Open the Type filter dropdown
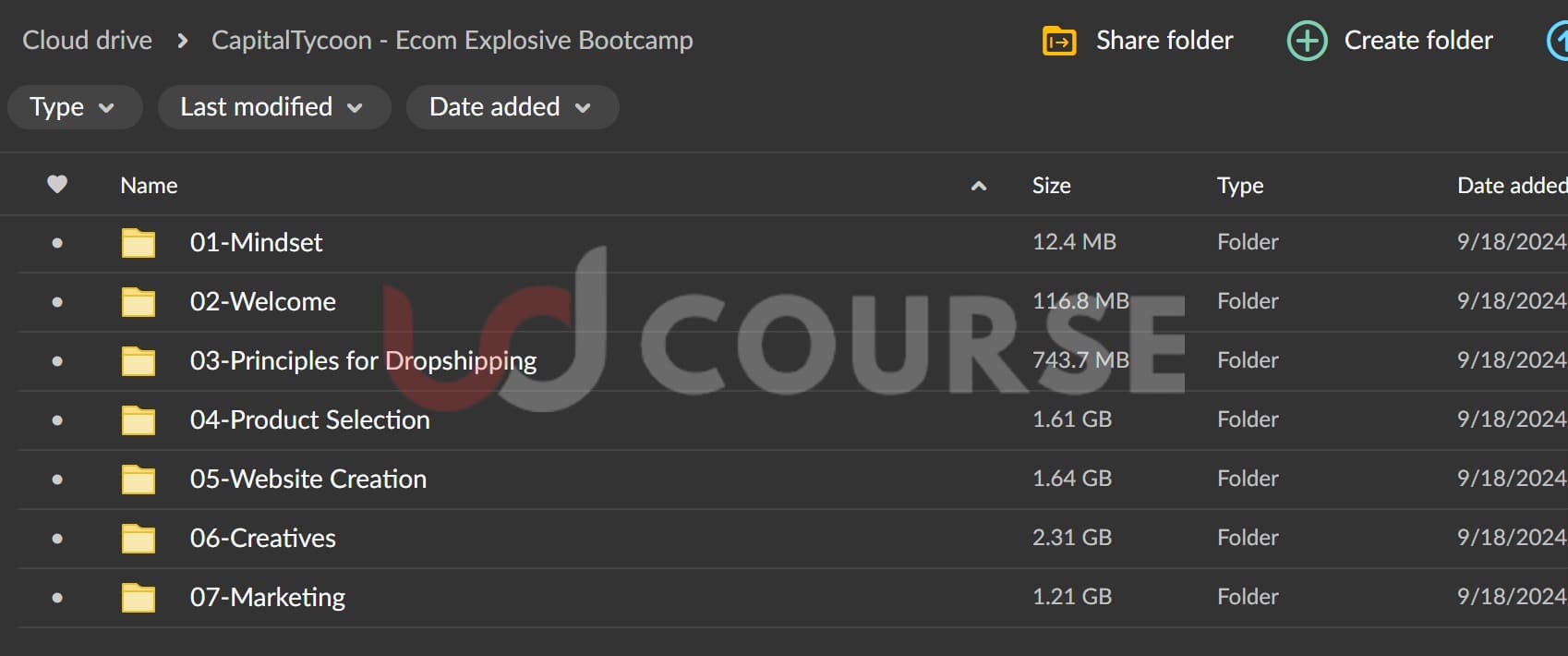Screen dimensions: 1568x656 [74, 107]
